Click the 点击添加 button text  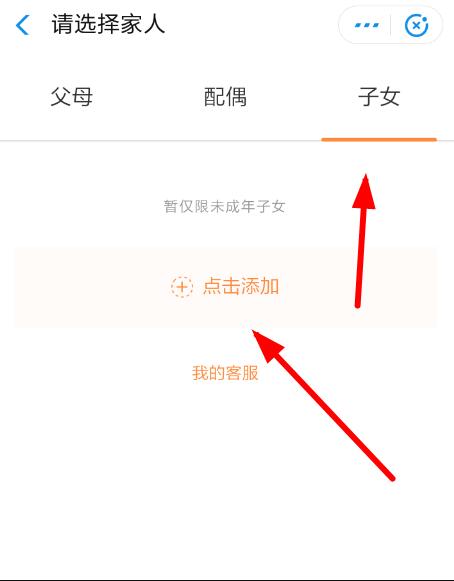(241, 286)
